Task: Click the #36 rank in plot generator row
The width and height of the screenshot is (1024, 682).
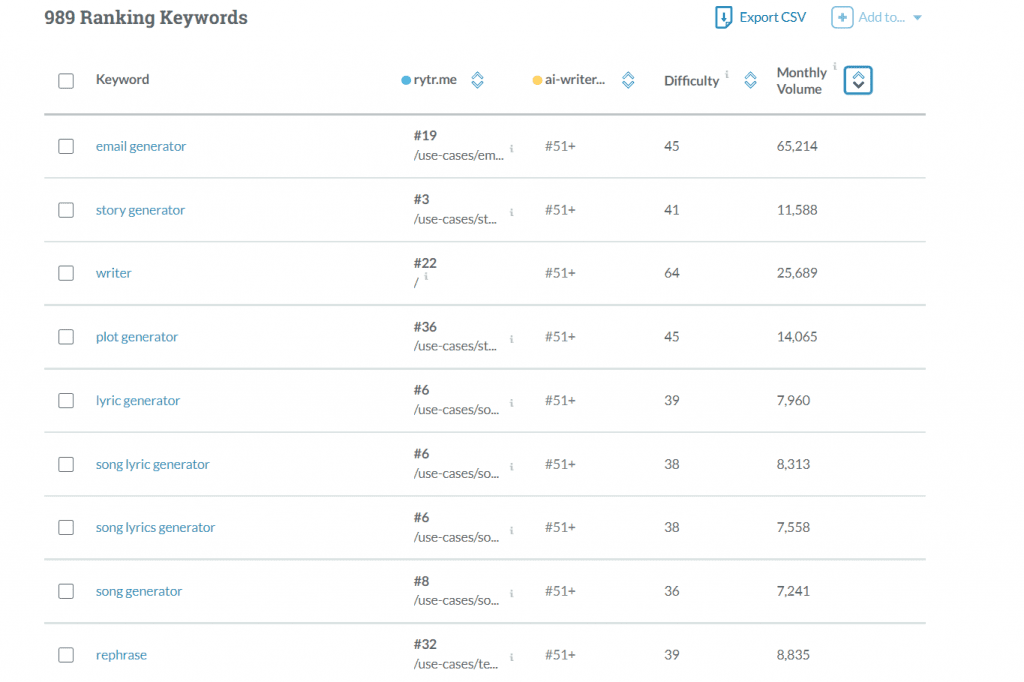Action: tap(425, 327)
